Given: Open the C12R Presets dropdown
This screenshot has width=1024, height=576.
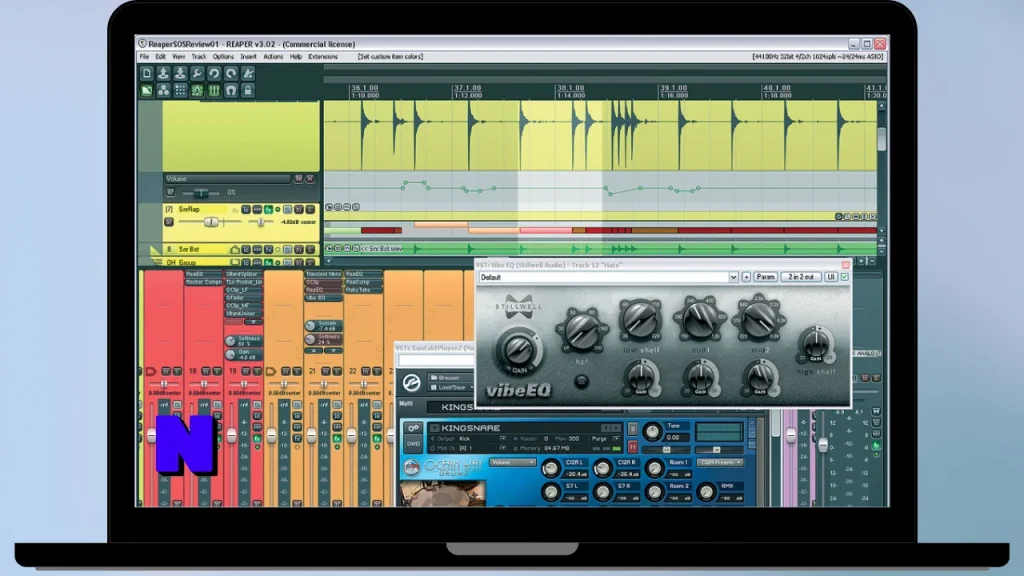Looking at the screenshot, I should 720,462.
